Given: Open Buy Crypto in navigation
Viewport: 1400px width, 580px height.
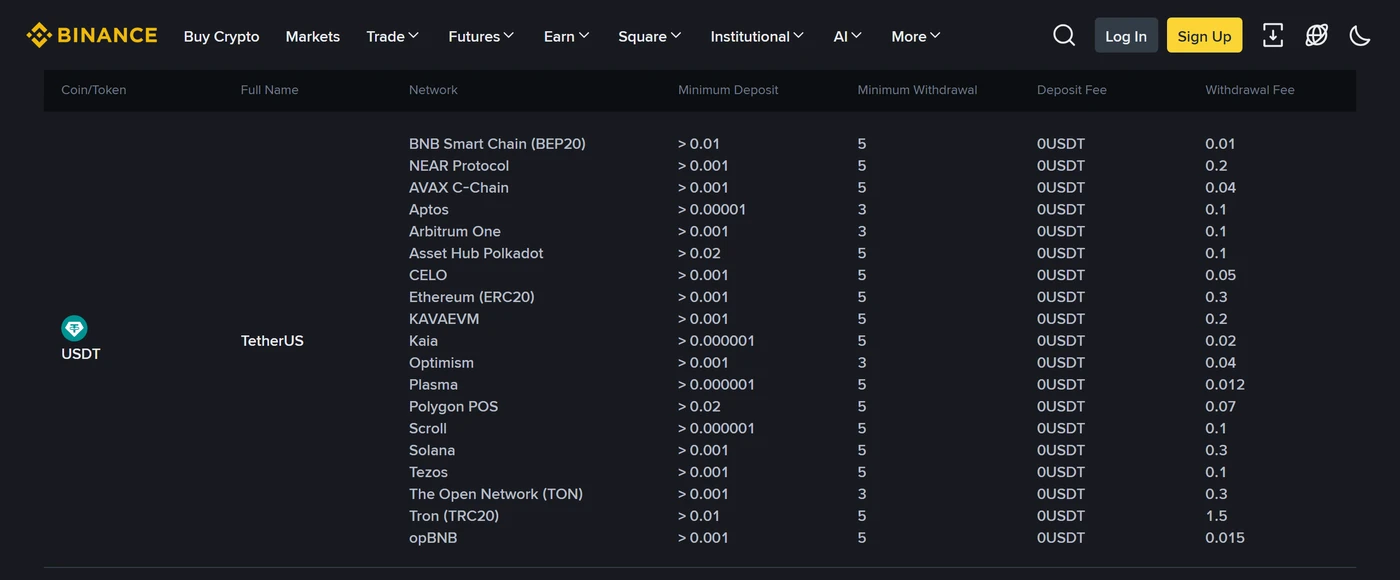Looking at the screenshot, I should pyautogui.click(x=221, y=36).
